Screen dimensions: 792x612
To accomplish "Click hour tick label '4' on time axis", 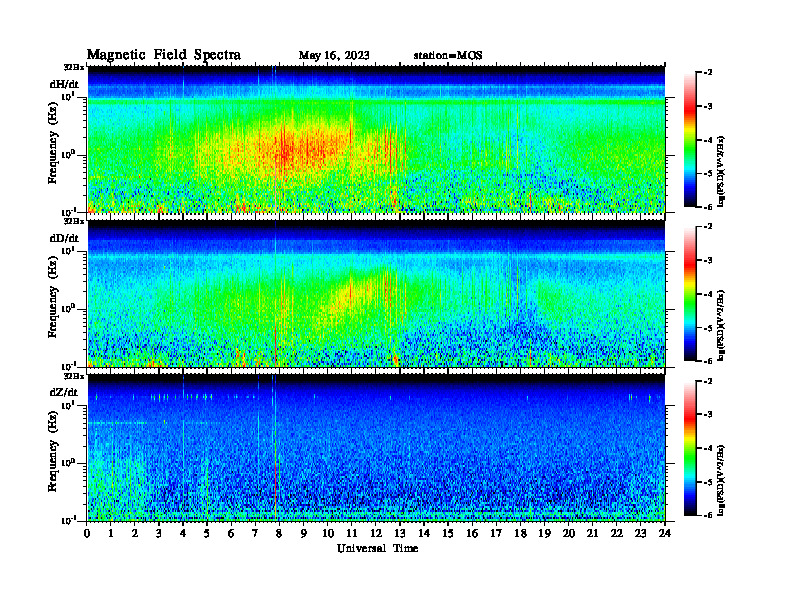I will coord(183,534).
